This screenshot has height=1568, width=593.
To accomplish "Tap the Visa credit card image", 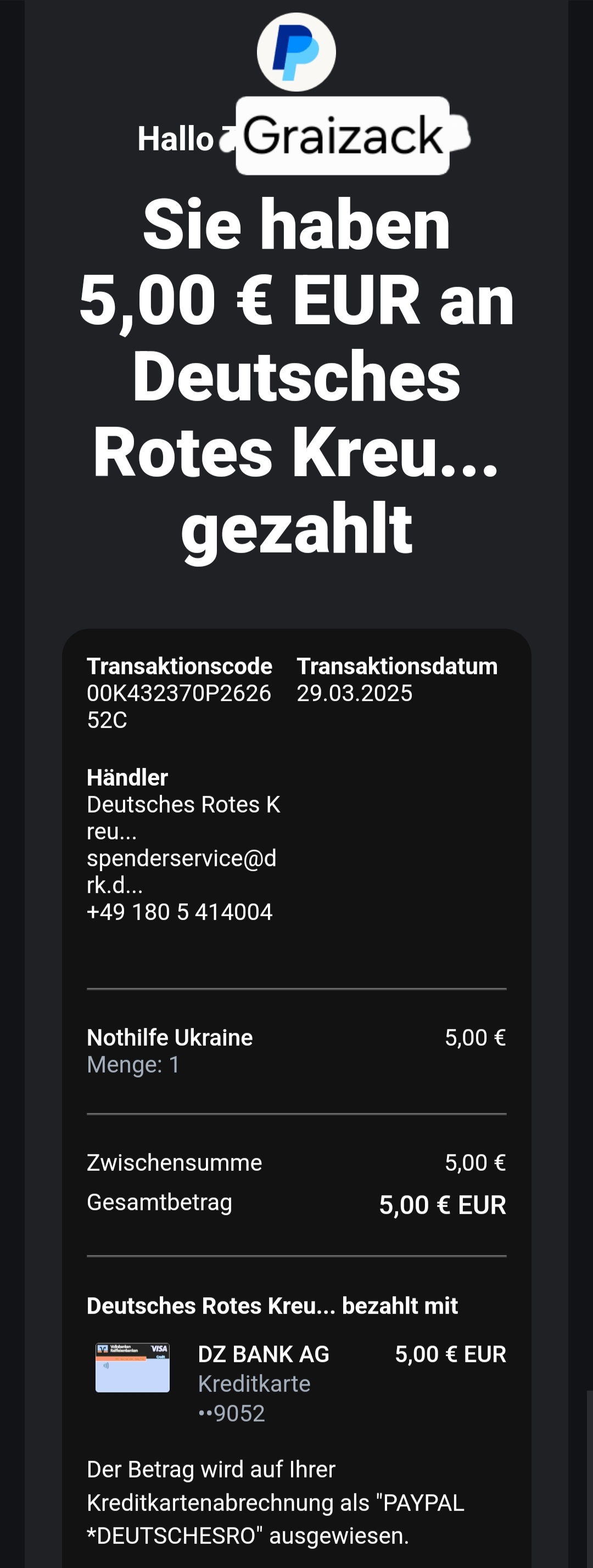I will click(132, 1367).
